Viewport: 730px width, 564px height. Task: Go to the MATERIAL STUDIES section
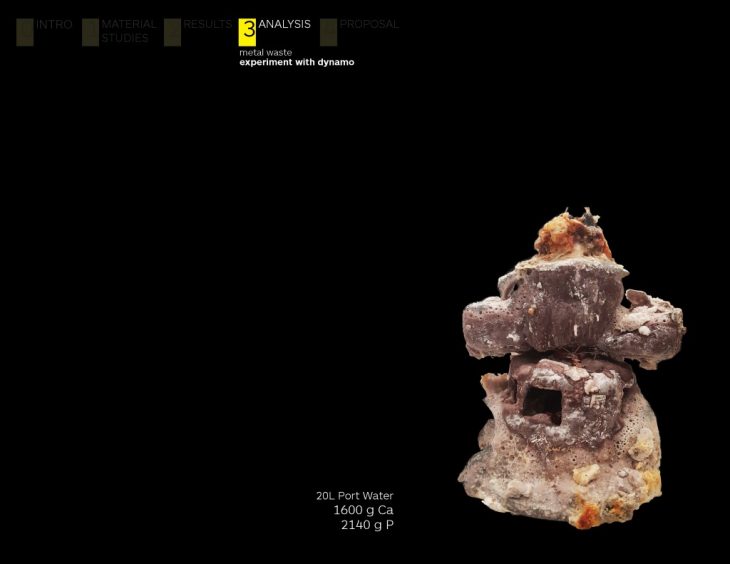pyautogui.click(x=129, y=31)
